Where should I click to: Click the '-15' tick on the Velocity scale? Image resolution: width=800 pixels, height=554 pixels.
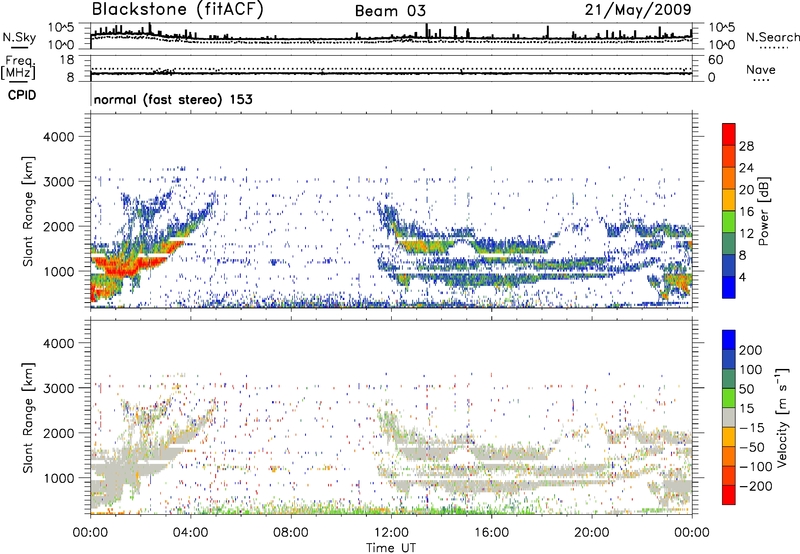click(752, 427)
